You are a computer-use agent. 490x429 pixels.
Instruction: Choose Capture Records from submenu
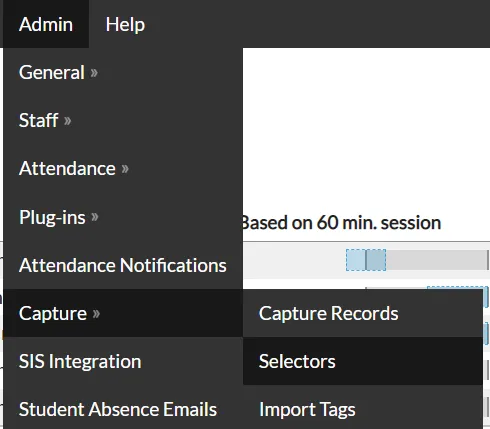click(363, 313)
